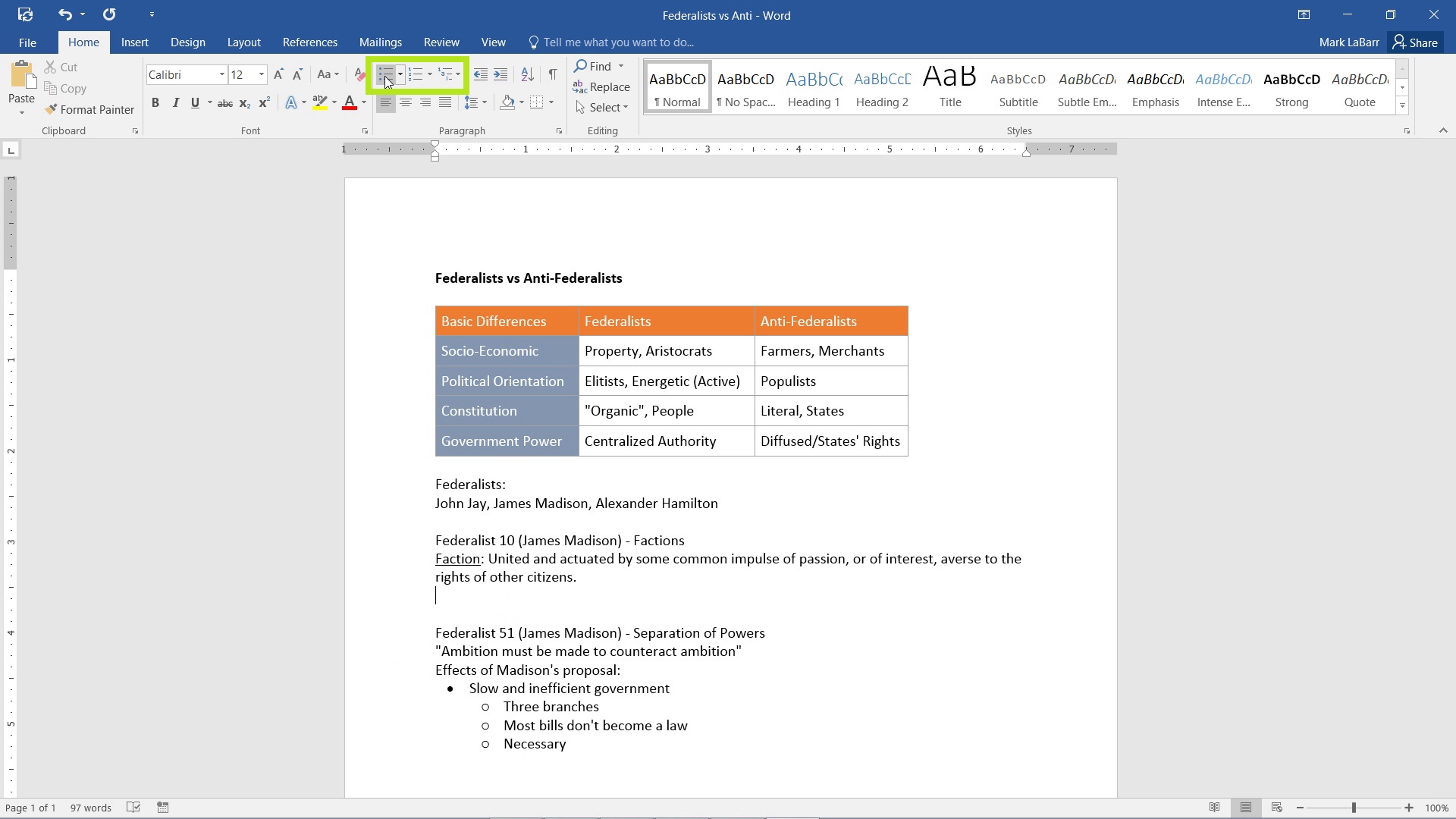Click the Shading paint bucket icon
1456x819 pixels.
click(x=508, y=102)
